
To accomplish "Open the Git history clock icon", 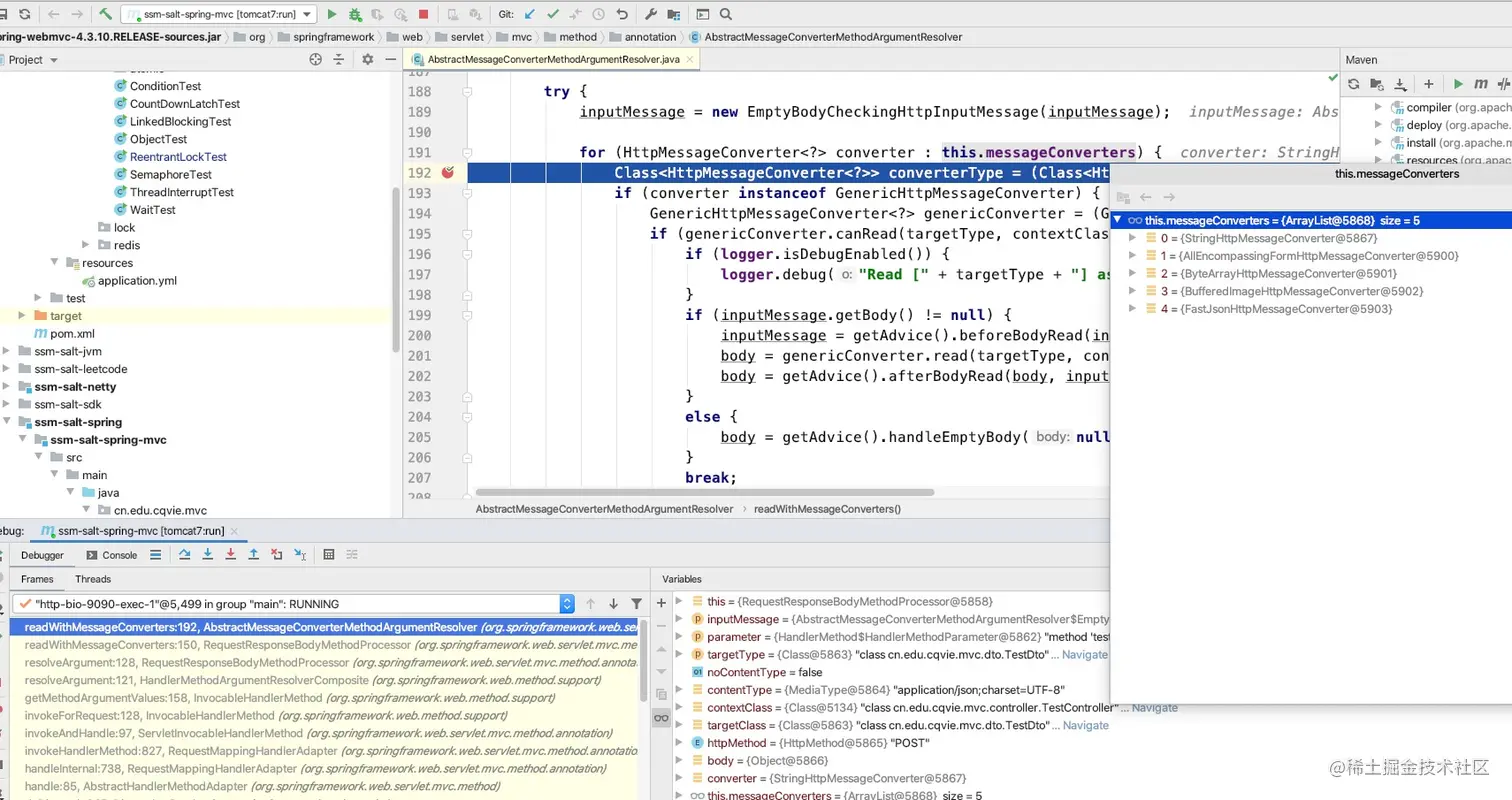I will pyautogui.click(x=598, y=14).
